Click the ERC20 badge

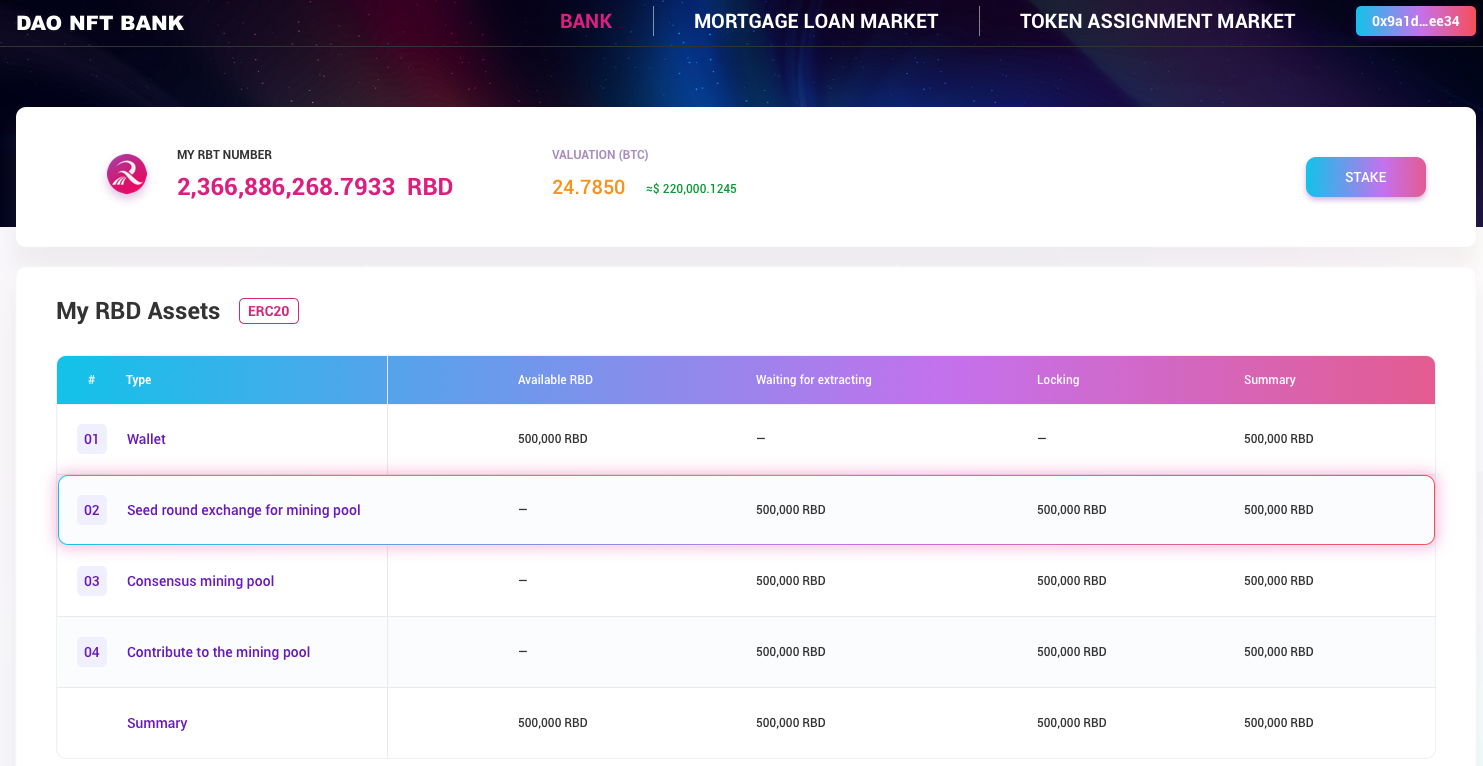click(269, 311)
